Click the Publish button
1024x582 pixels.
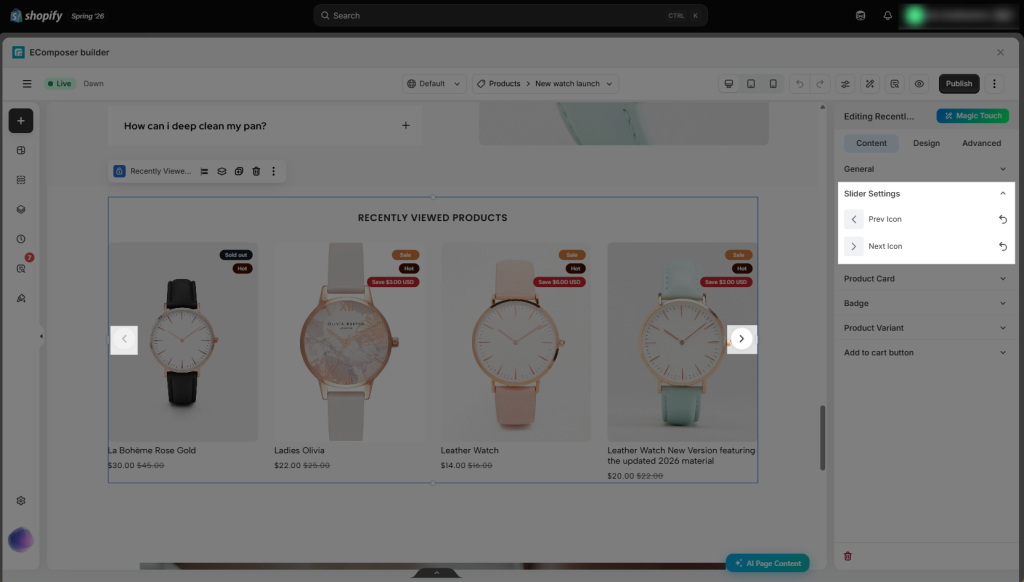pyautogui.click(x=959, y=84)
